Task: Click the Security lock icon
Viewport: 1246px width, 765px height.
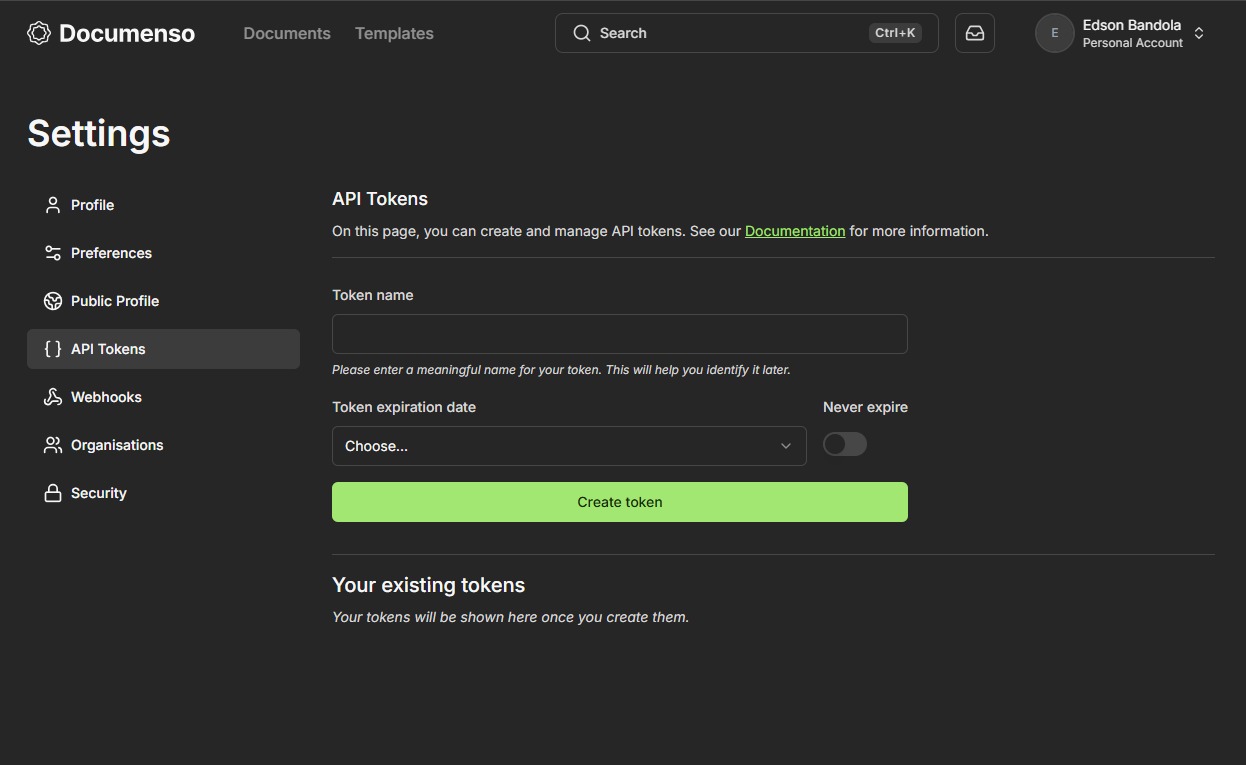Action: [x=53, y=493]
